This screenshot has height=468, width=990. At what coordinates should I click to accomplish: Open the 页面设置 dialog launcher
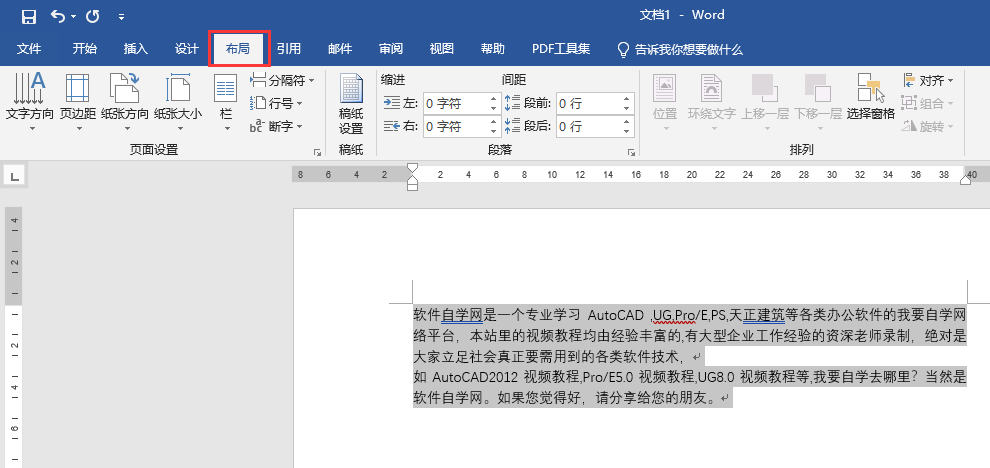pos(317,152)
